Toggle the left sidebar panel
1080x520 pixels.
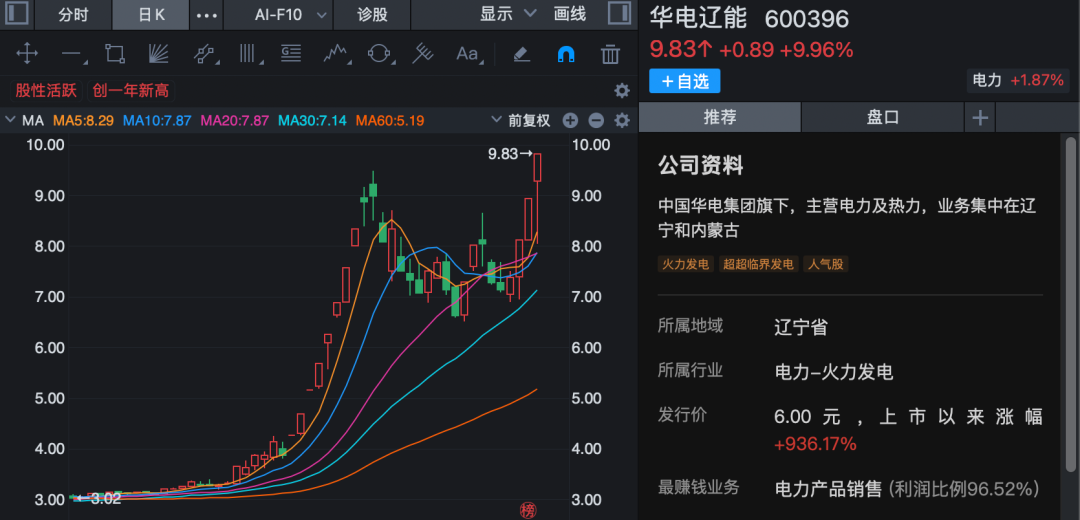tap(17, 14)
